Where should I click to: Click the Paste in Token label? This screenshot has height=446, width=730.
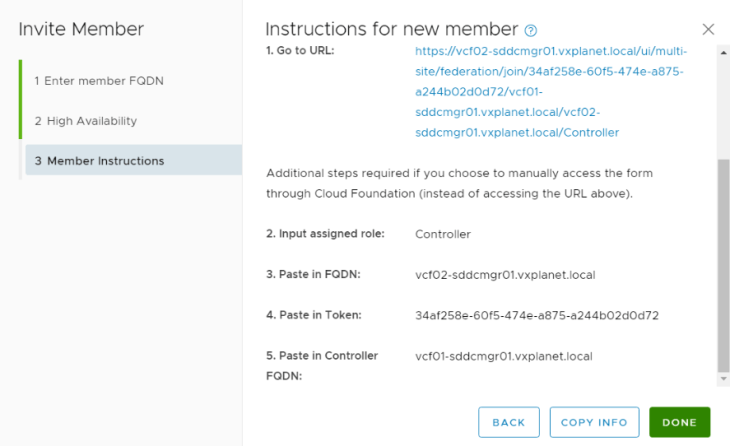click(x=314, y=315)
